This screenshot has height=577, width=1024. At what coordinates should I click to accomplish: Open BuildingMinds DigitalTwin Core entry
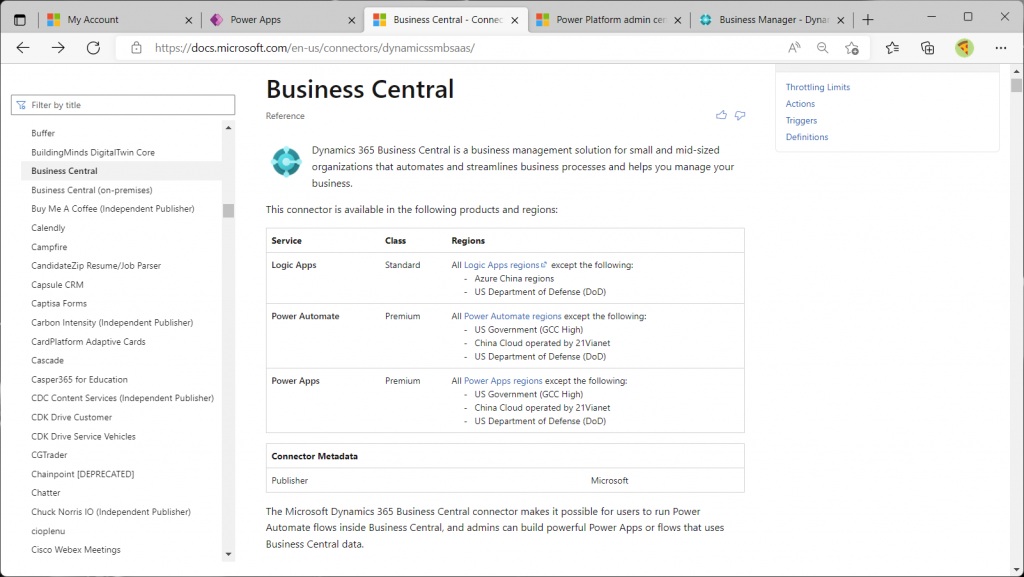pyautogui.click(x=93, y=152)
